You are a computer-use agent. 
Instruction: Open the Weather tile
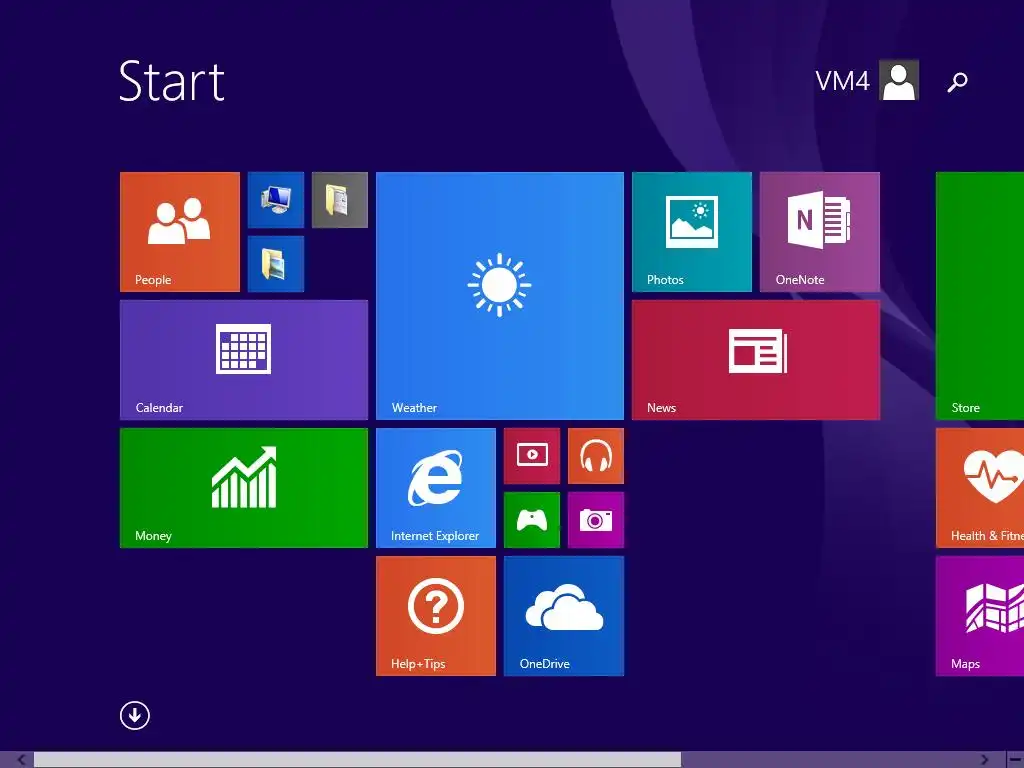tap(500, 296)
